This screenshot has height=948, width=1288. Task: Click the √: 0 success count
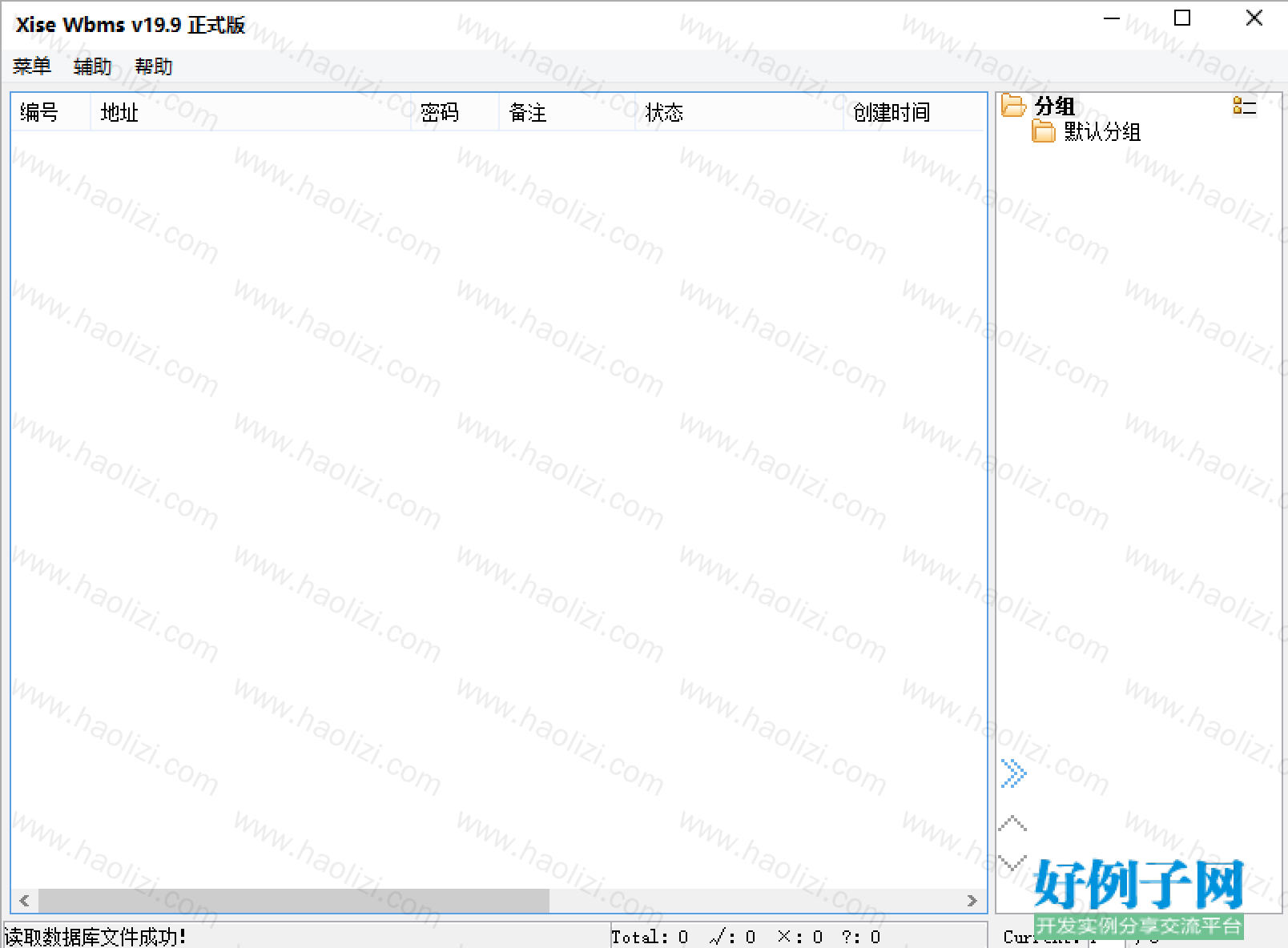pyautogui.click(x=732, y=937)
